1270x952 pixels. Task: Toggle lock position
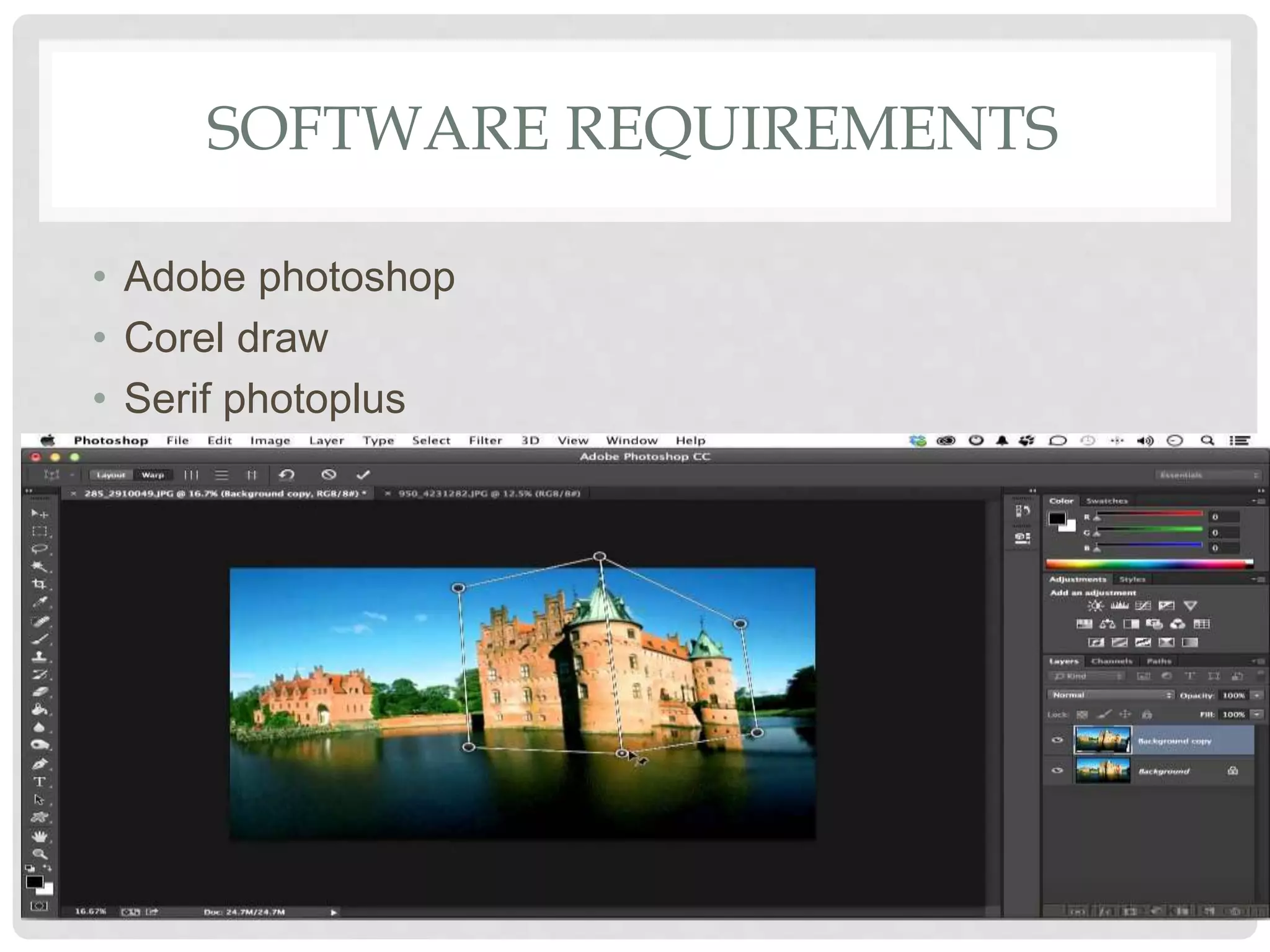[x=1126, y=715]
